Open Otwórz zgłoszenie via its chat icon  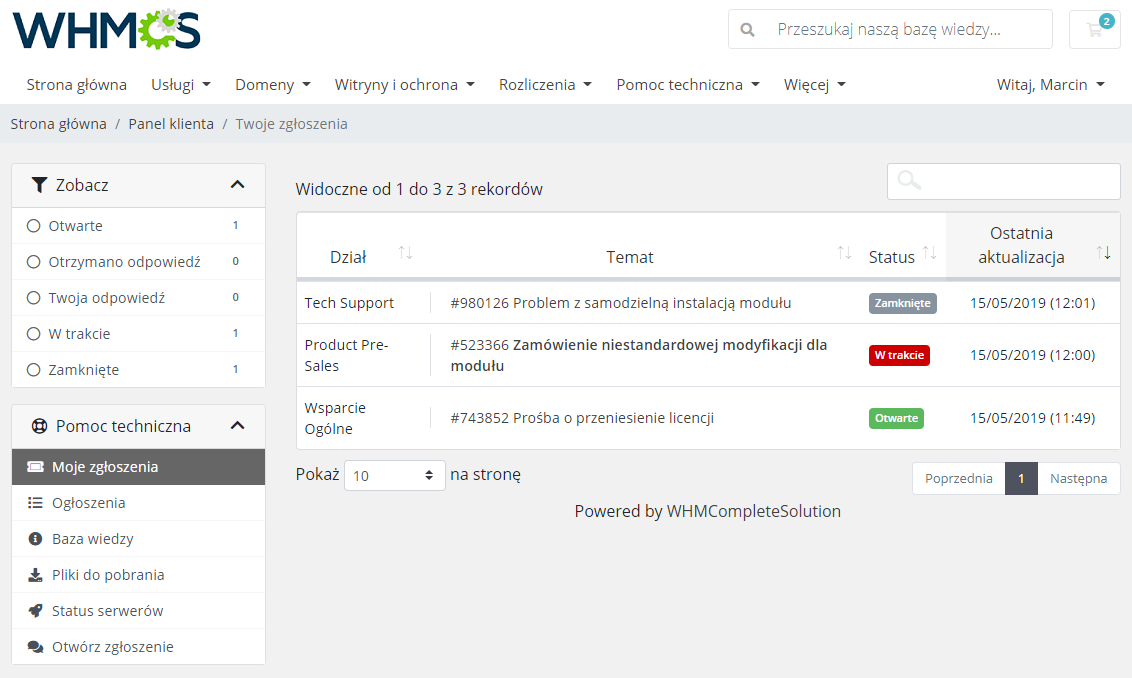[37, 646]
